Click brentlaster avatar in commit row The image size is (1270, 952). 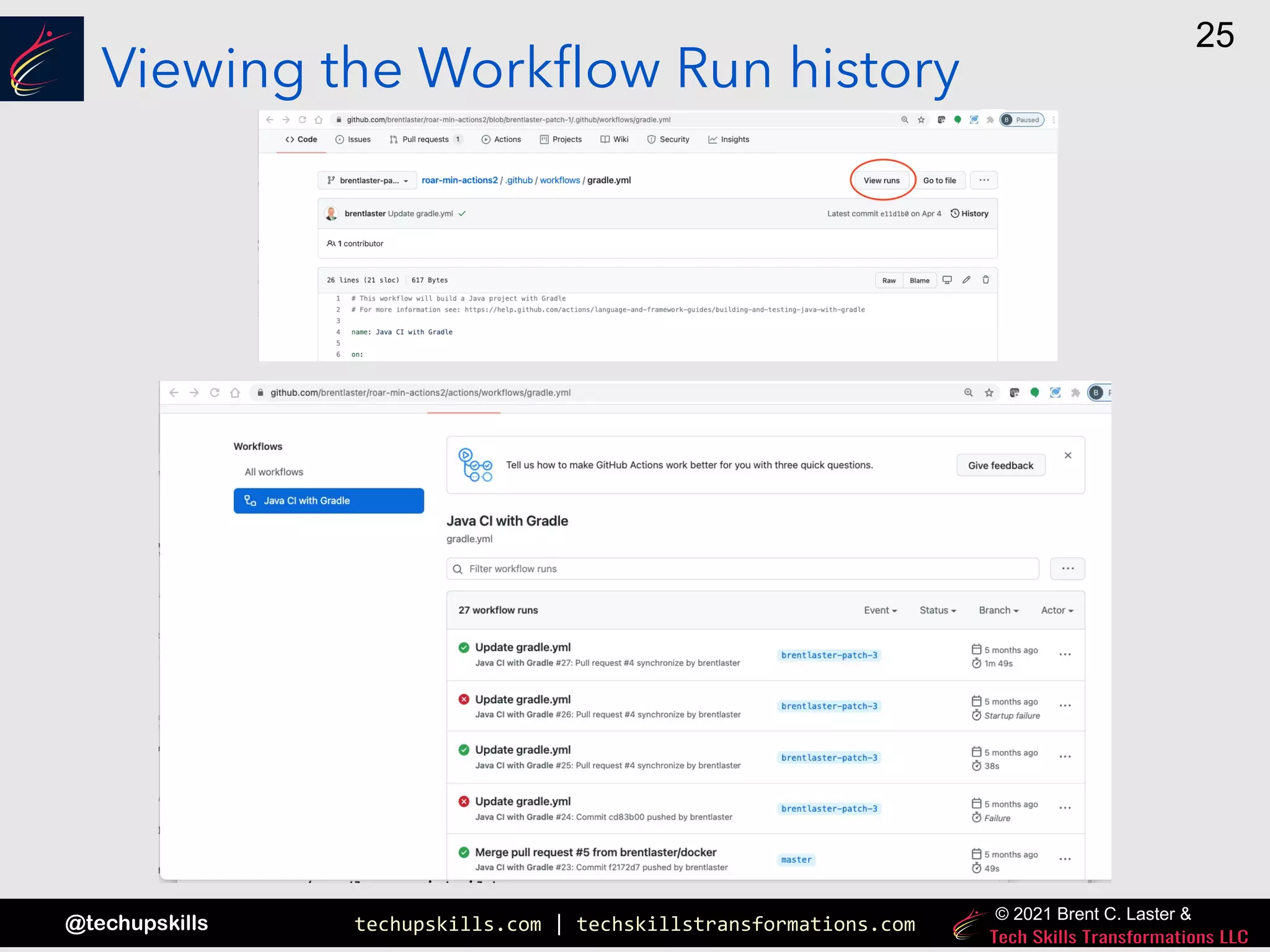tap(331, 214)
